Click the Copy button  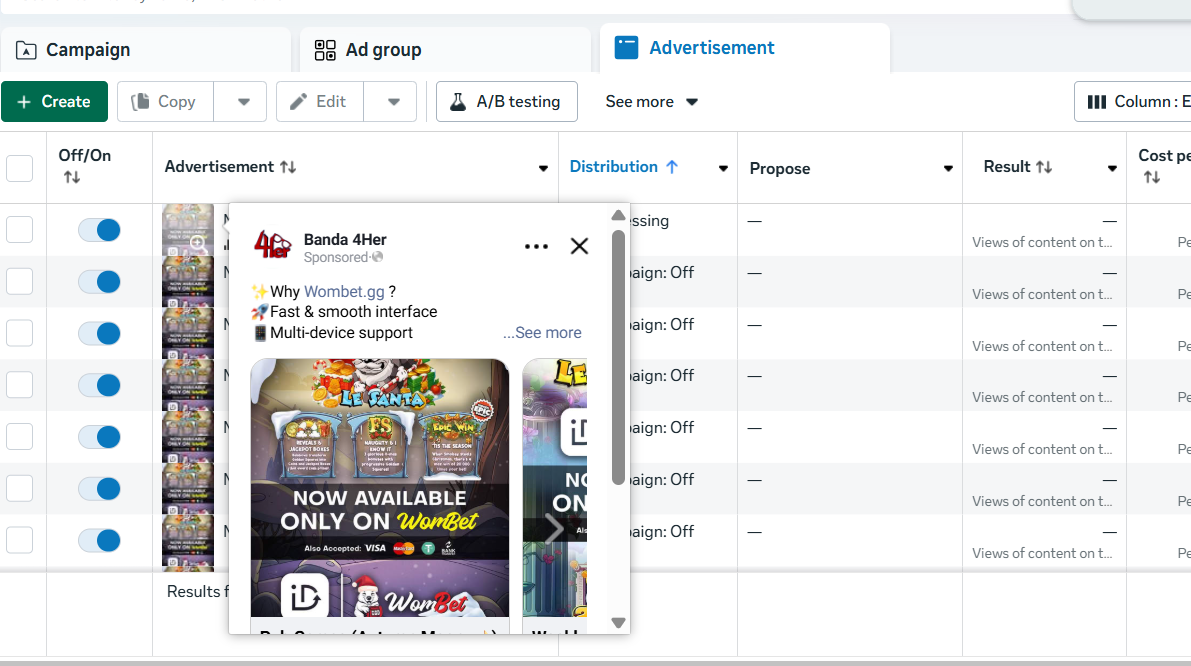(x=166, y=102)
